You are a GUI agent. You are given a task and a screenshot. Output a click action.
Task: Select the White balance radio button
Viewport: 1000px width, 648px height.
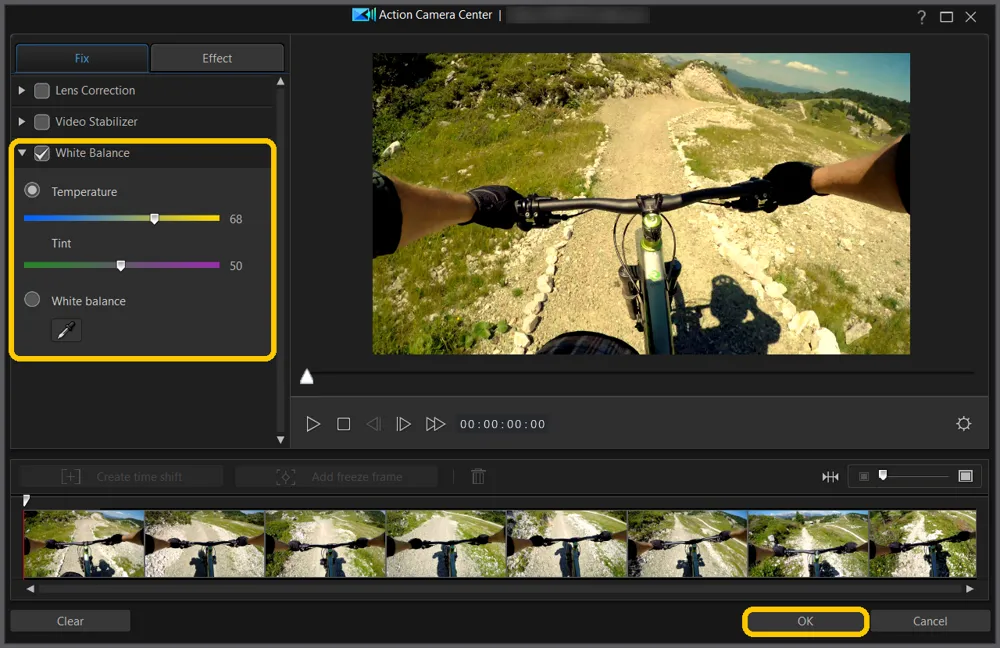32,300
